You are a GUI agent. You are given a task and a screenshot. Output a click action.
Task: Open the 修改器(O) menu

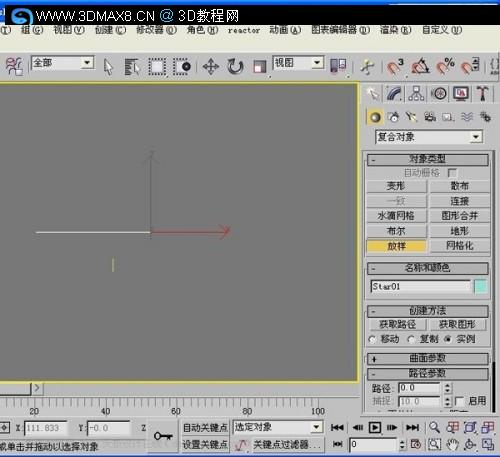point(156,30)
